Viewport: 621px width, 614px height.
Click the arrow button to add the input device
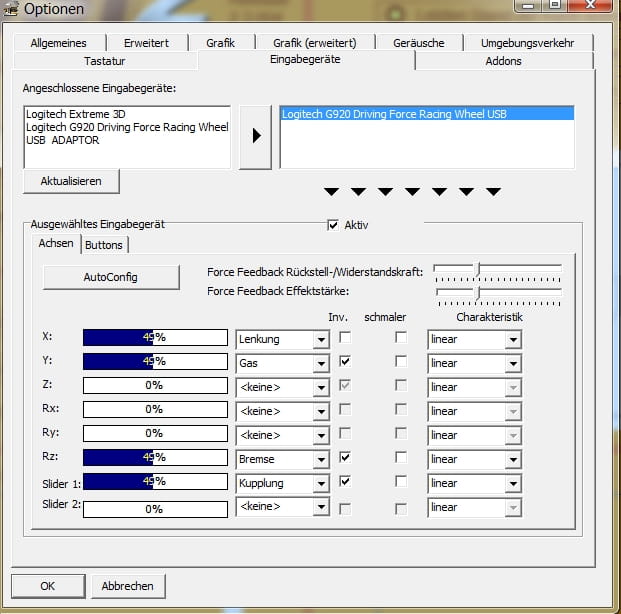[255, 136]
